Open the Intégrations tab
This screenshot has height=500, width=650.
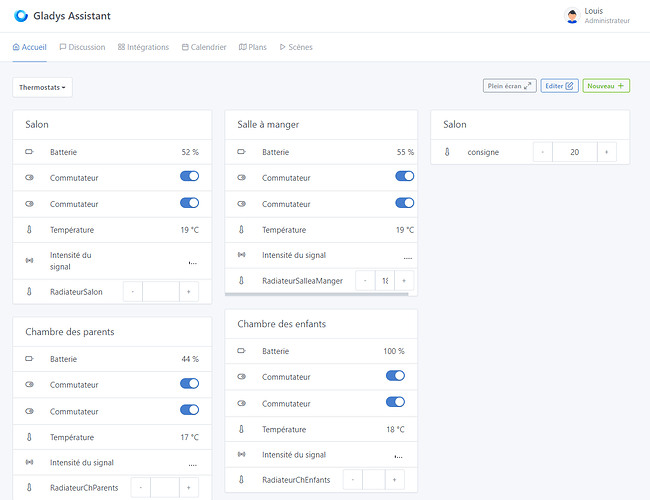point(143,47)
